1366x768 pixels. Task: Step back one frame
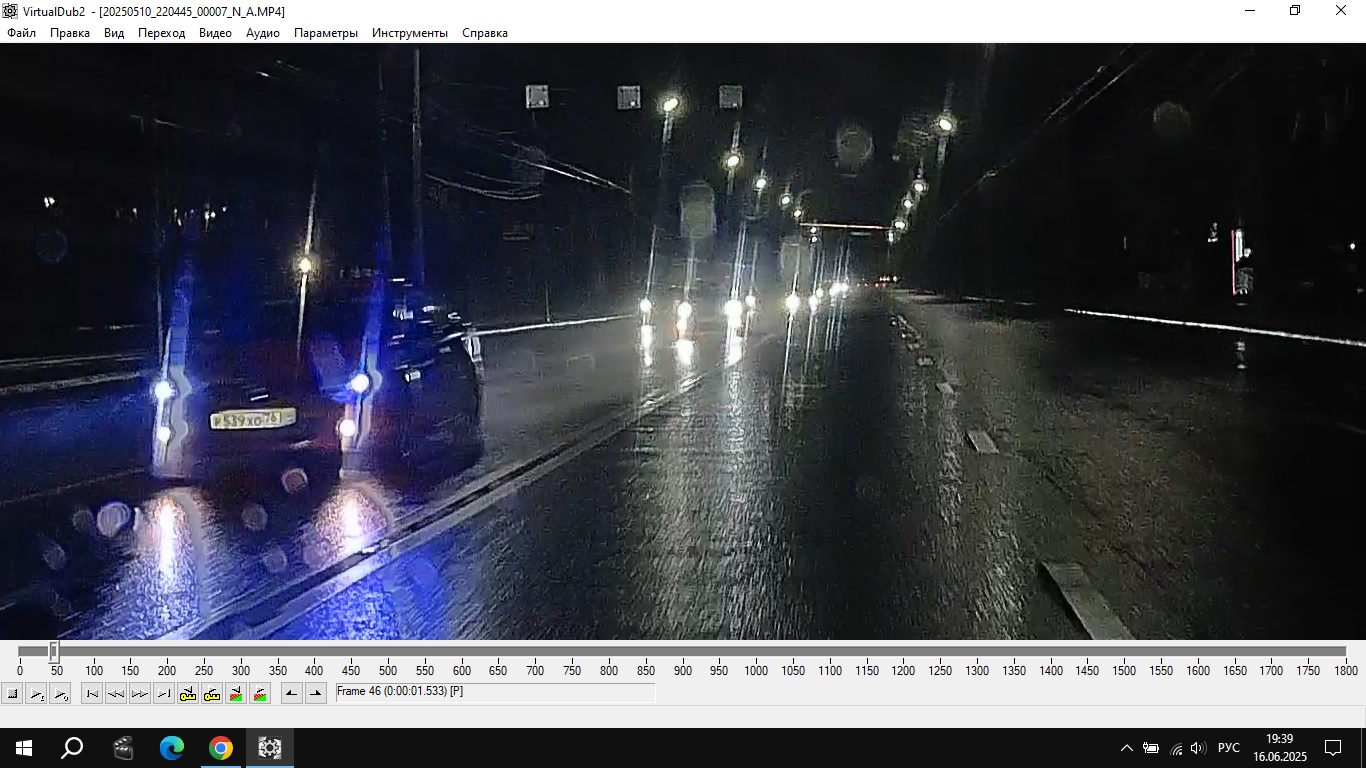click(116, 693)
